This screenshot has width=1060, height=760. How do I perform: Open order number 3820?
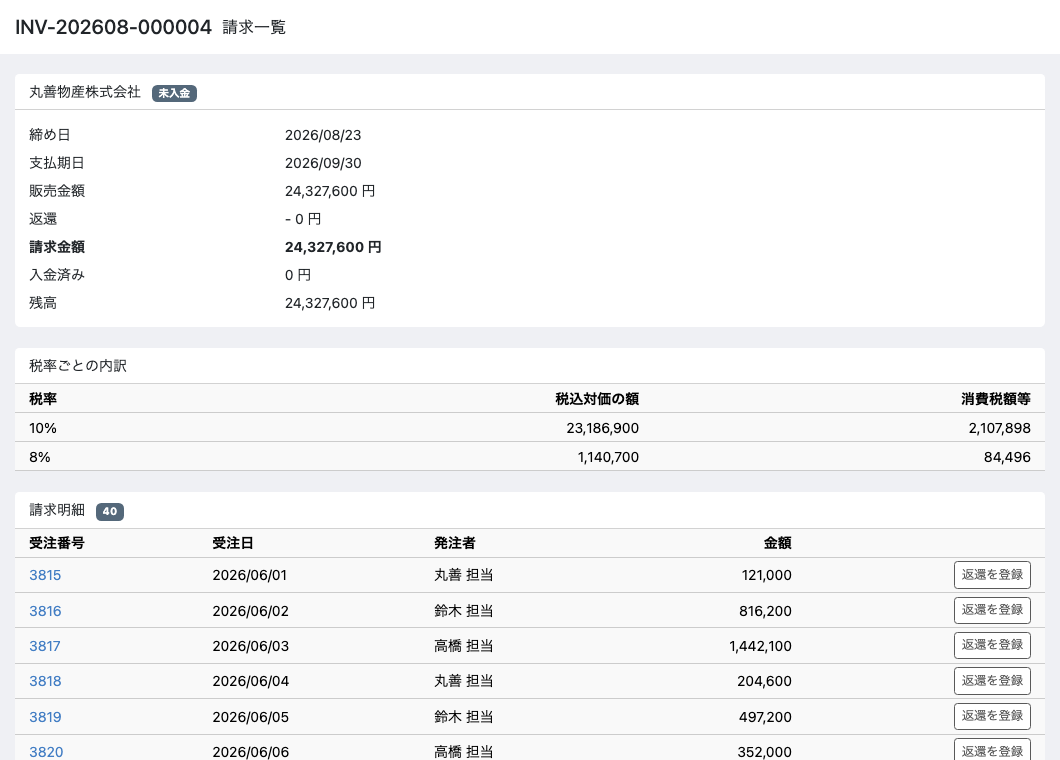46,751
